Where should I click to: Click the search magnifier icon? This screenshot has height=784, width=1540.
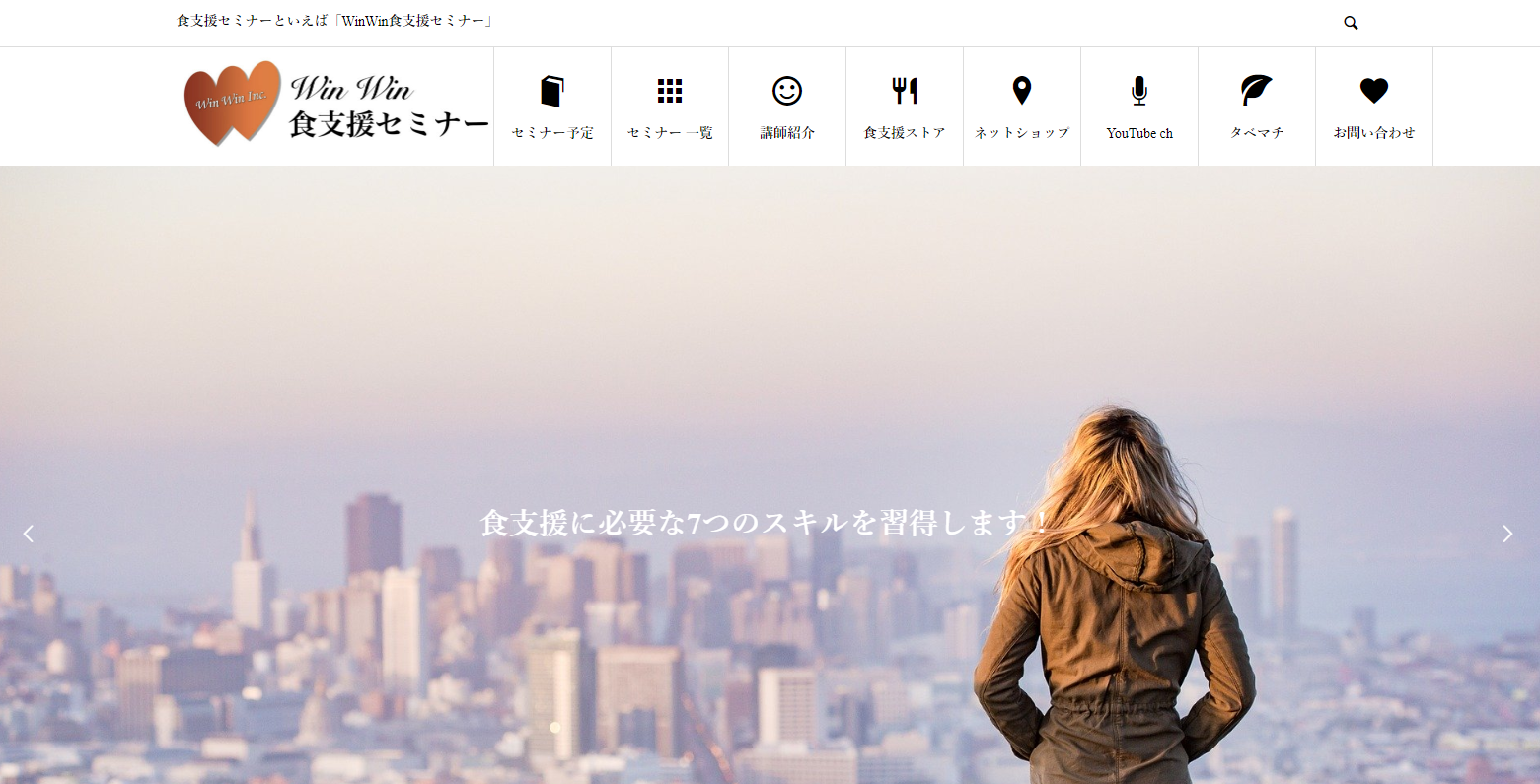(1351, 23)
